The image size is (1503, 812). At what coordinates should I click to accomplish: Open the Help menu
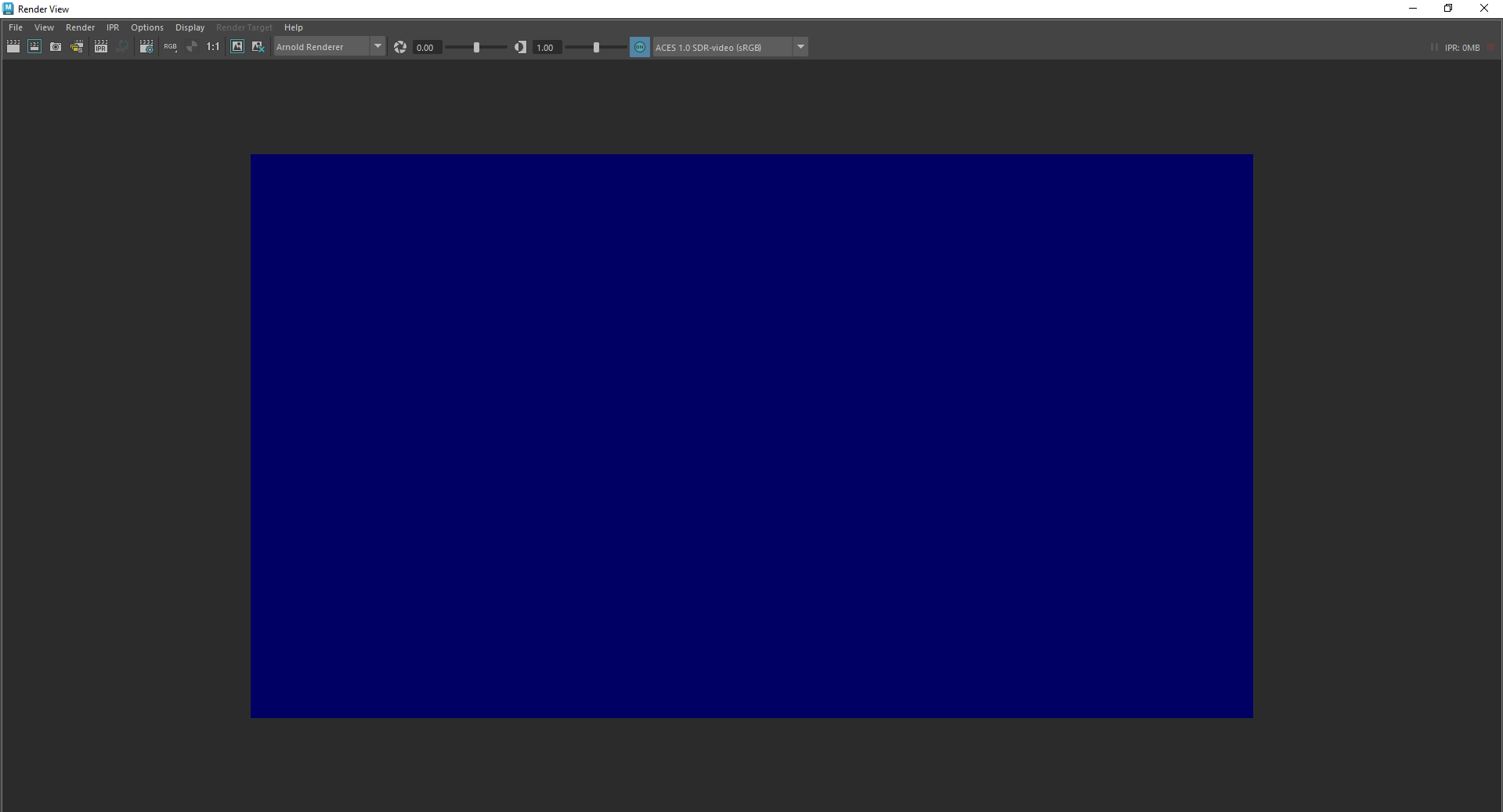point(294,27)
